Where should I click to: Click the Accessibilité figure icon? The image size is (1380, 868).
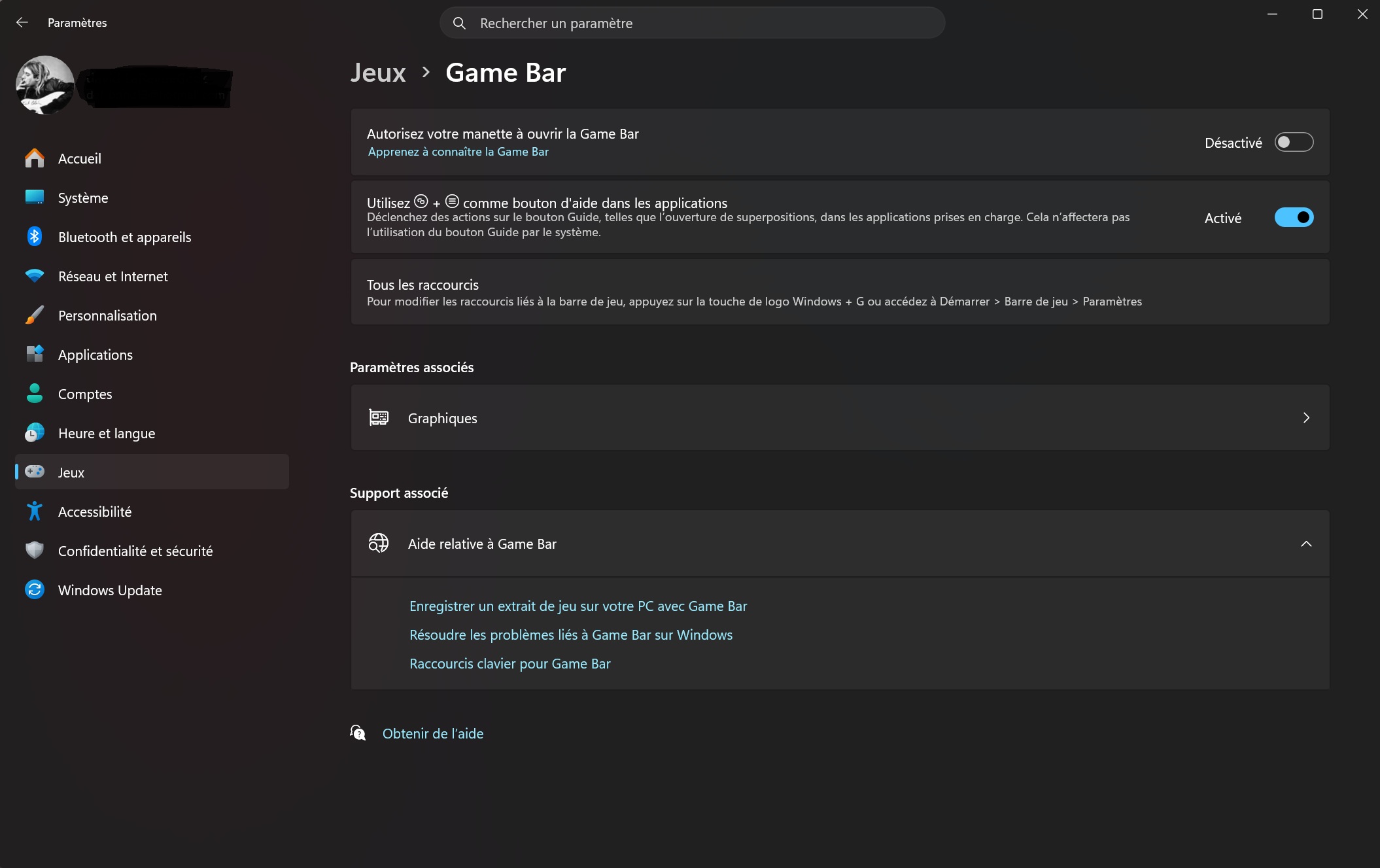tap(35, 512)
